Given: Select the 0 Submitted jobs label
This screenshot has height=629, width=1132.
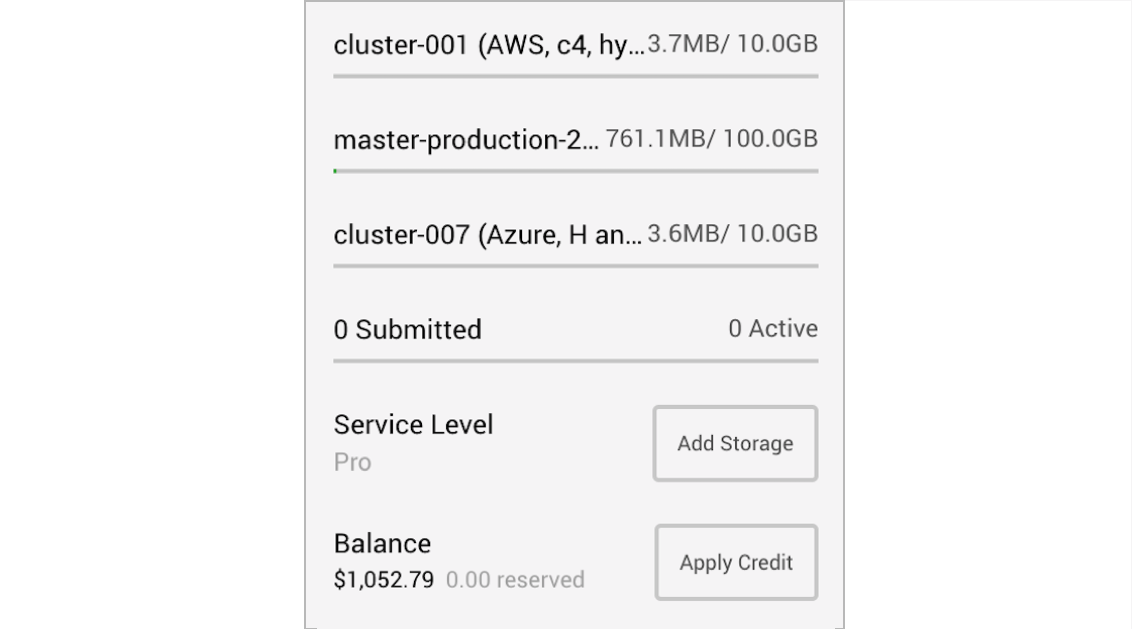Looking at the screenshot, I should point(407,330).
